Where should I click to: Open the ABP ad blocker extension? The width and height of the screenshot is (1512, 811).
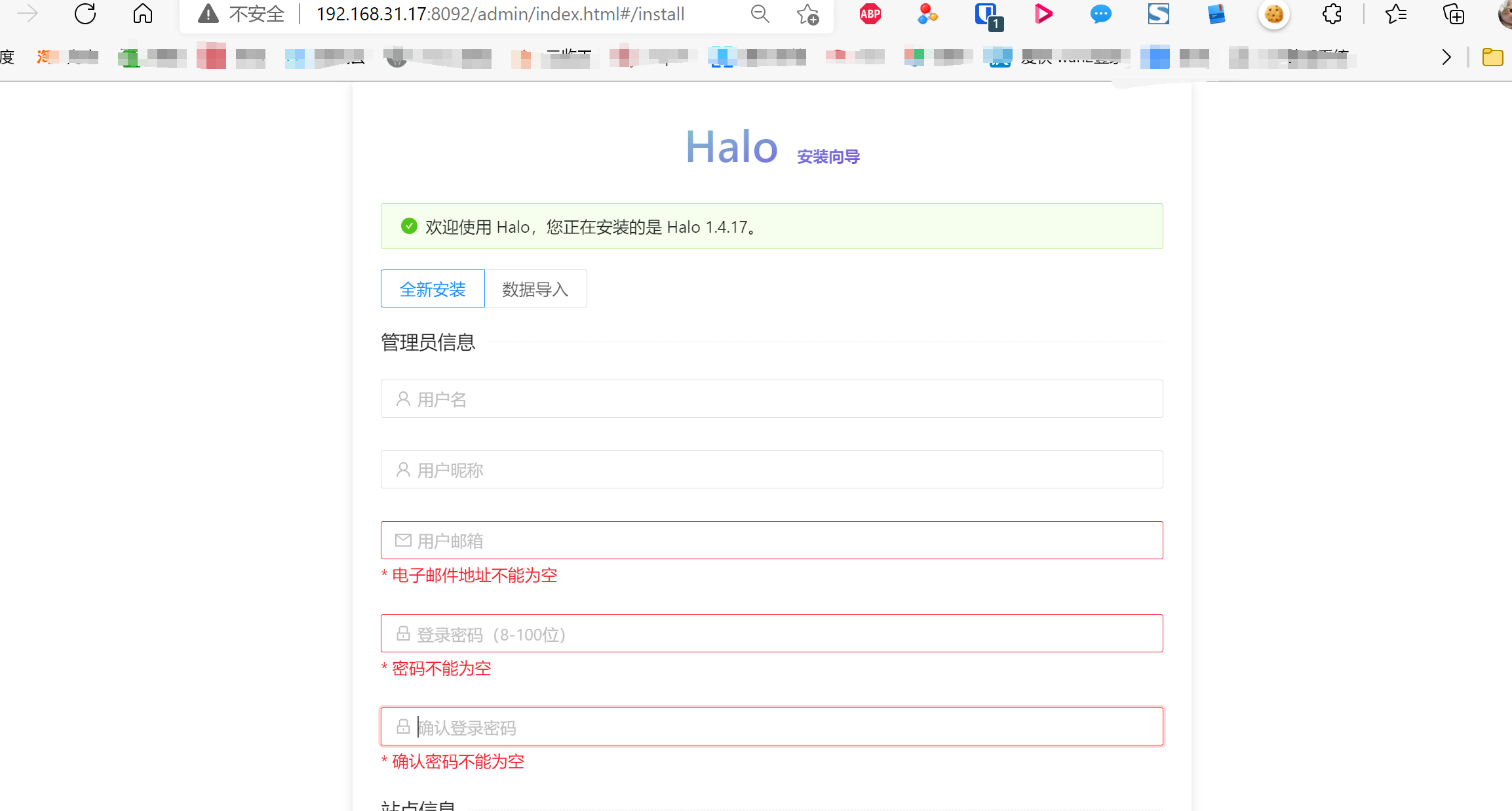[x=870, y=14]
